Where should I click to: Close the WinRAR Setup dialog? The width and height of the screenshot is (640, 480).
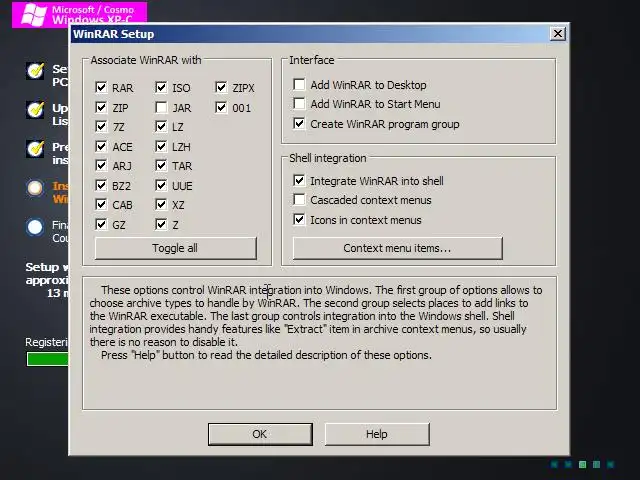[558, 33]
